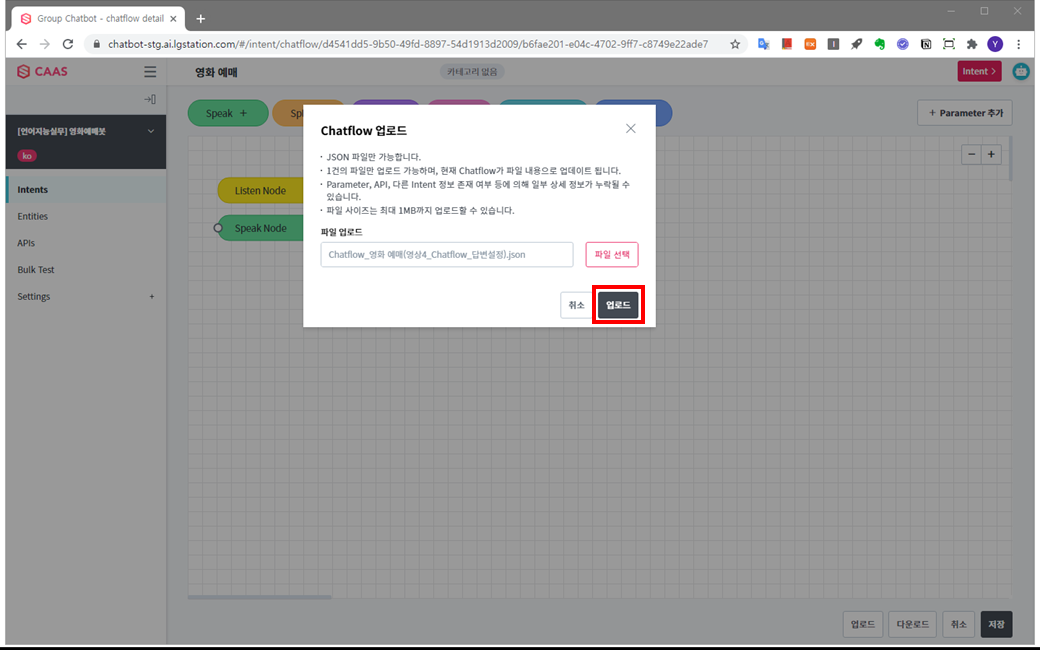Click the zoom out minus button on canvas
Image resolution: width=1040 pixels, height=650 pixels.
971,154
